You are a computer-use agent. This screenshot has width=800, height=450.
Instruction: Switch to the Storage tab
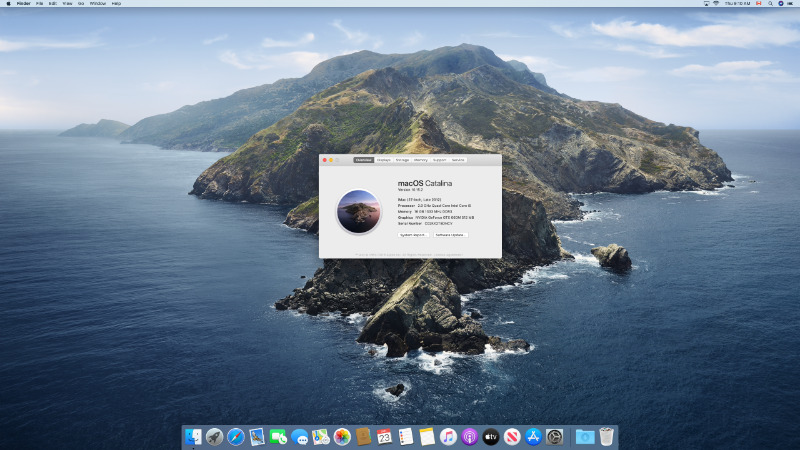402,160
